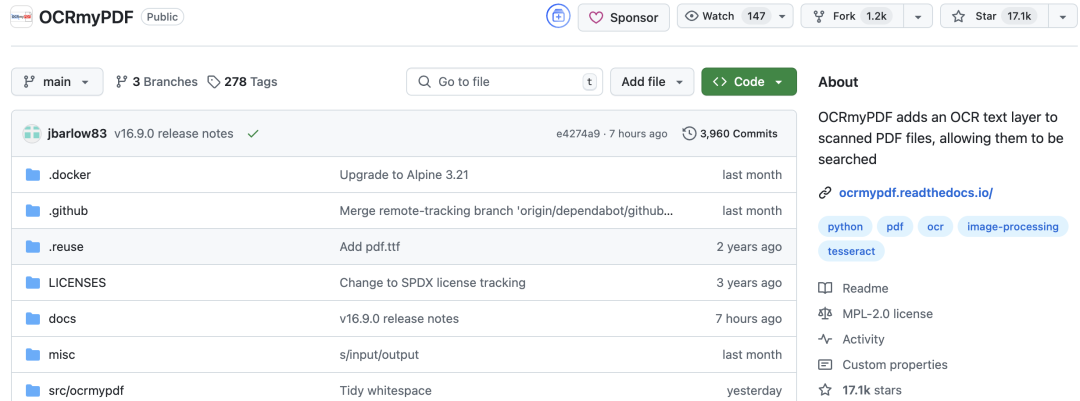Screen dimensions: 1080x401
Task: Open ocrmypdf.readthedocs.io link
Action: [915, 193]
